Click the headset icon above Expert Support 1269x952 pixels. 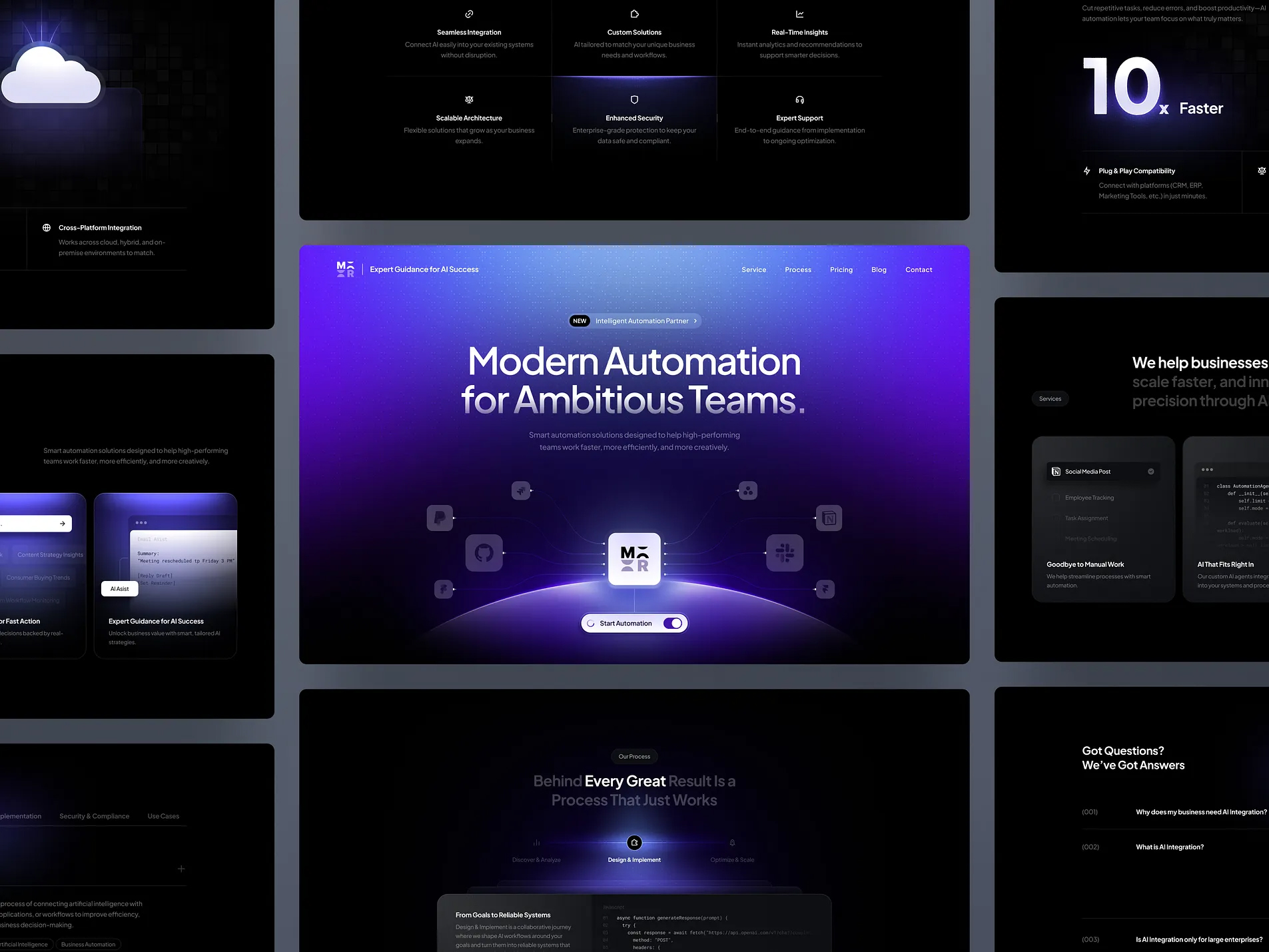coord(799,100)
